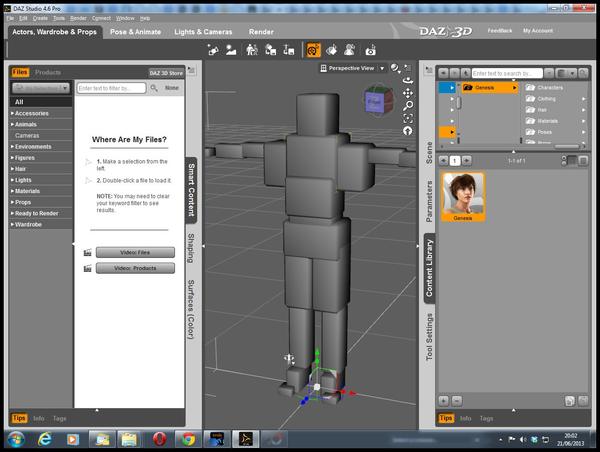Image resolution: width=600 pixels, height=452 pixels.
Task: Click the view orientation cube
Action: pos(378,101)
